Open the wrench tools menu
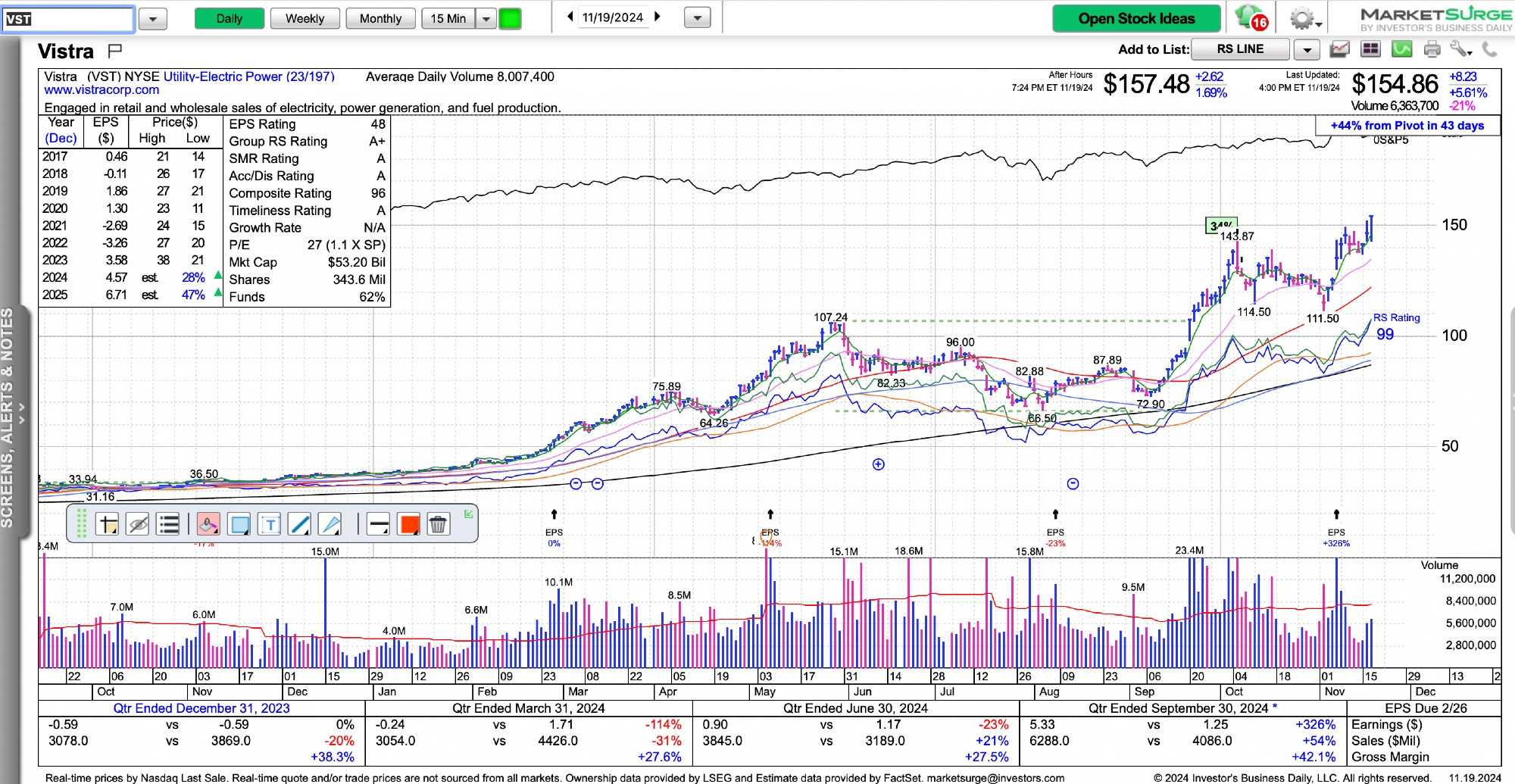Screen dimensions: 1515x784 [x=1460, y=50]
